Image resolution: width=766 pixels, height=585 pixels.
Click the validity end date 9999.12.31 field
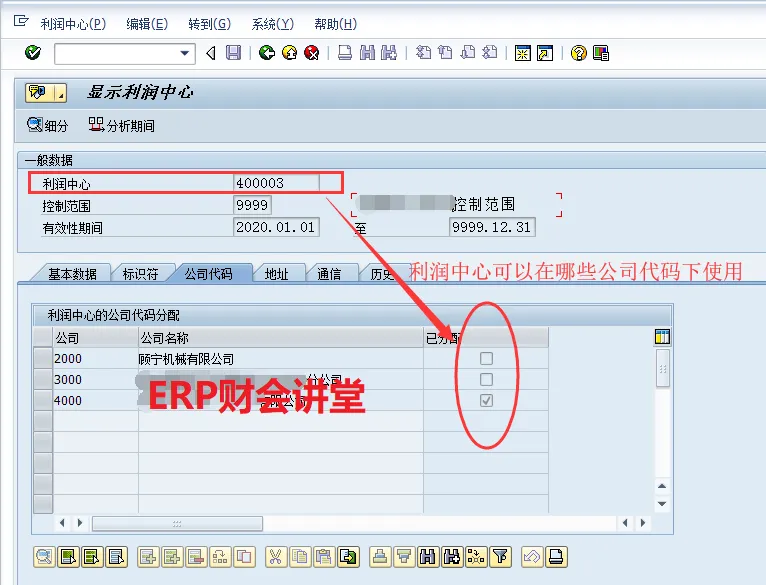pyautogui.click(x=492, y=227)
